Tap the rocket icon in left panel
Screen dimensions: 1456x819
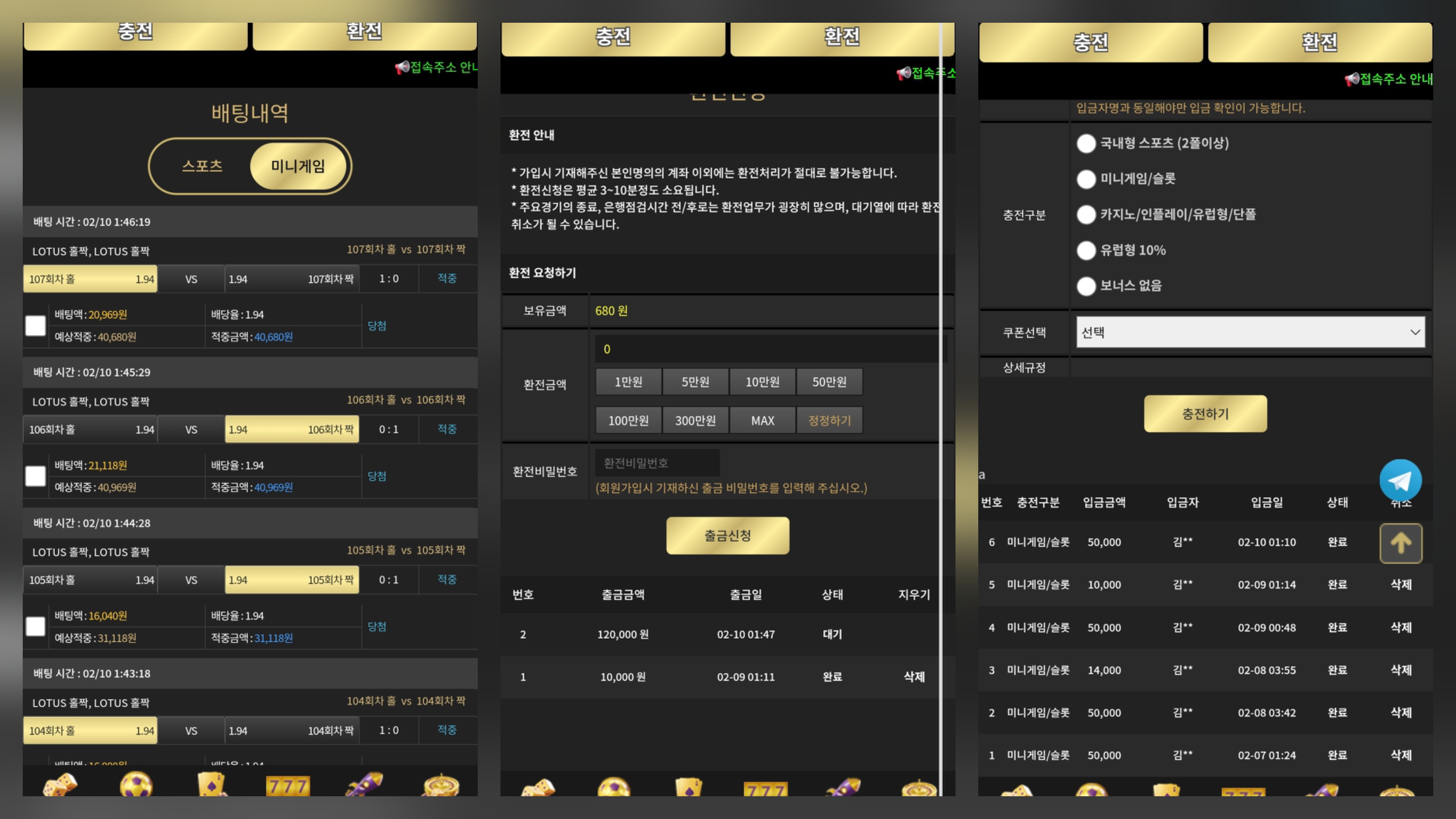[x=364, y=784]
